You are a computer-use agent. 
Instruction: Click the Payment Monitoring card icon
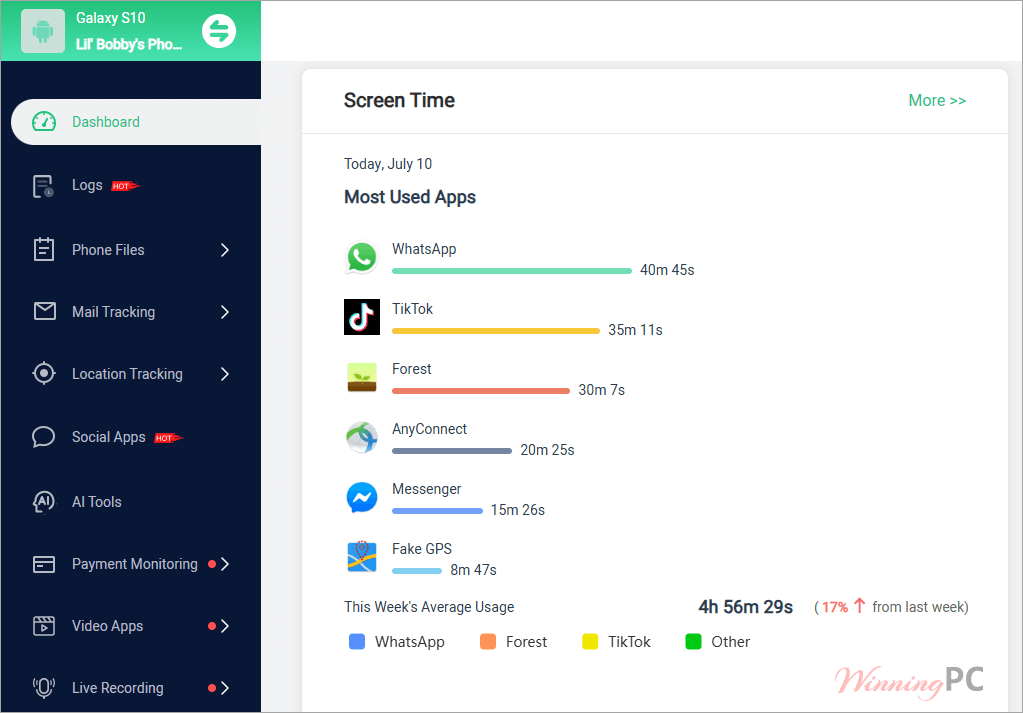coord(44,564)
